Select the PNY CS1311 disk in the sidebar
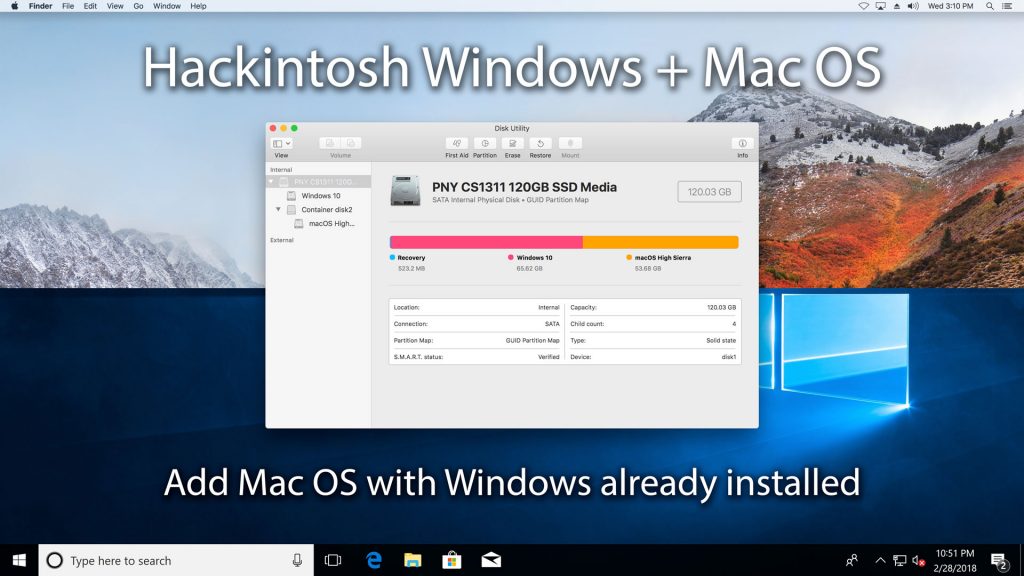 (319, 182)
